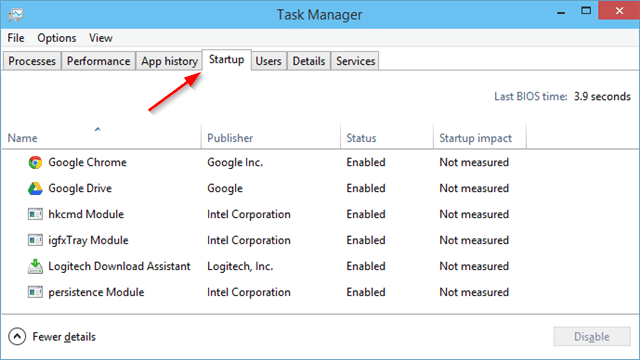640x360 pixels.
Task: Sort by the Publisher column header
Action: click(271, 138)
